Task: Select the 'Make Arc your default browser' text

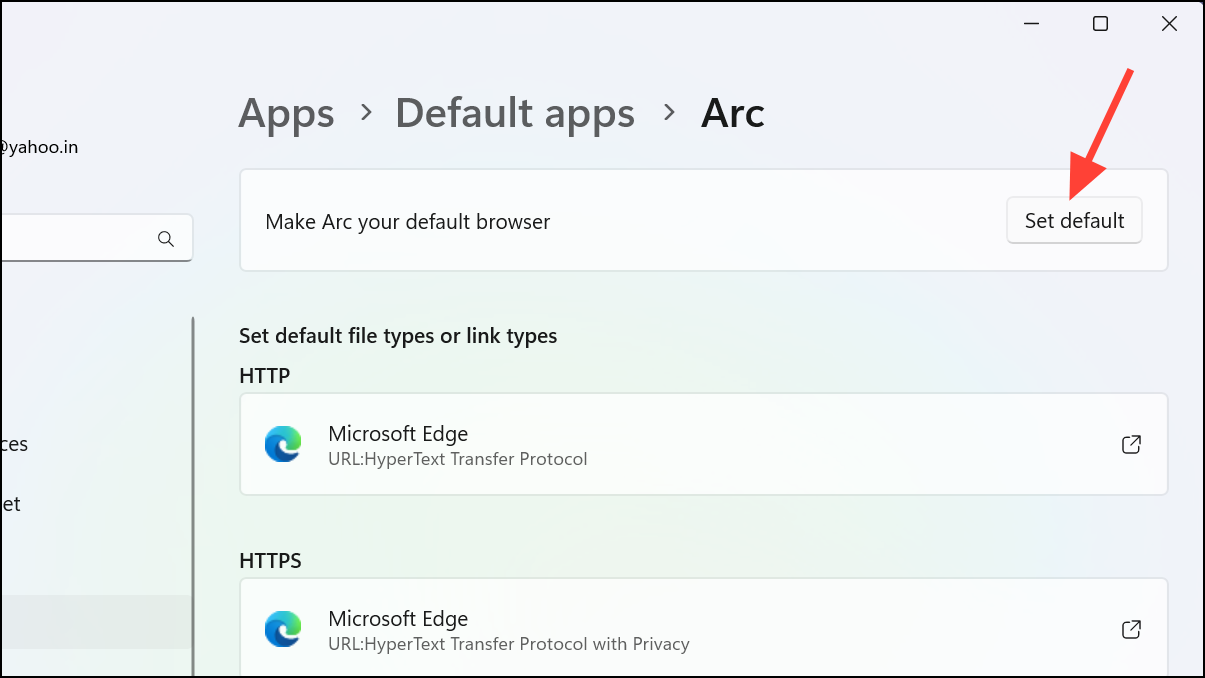Action: [x=408, y=221]
